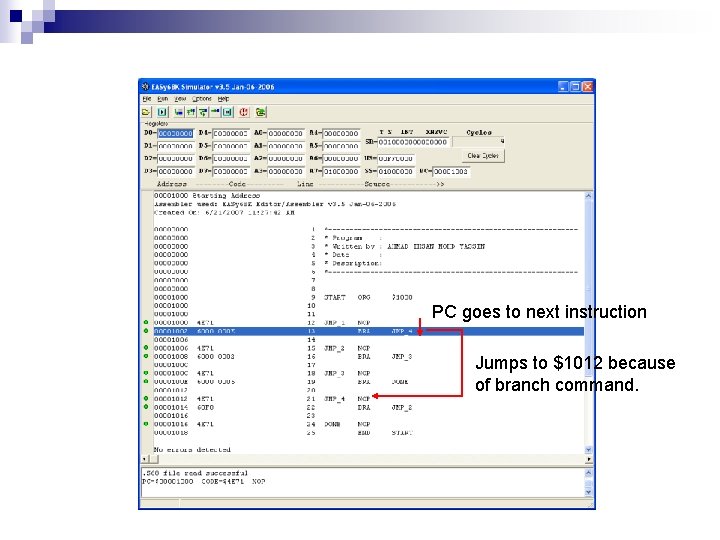720x540 pixels.
Task: Click the A7 register value field
Action: 341,171
